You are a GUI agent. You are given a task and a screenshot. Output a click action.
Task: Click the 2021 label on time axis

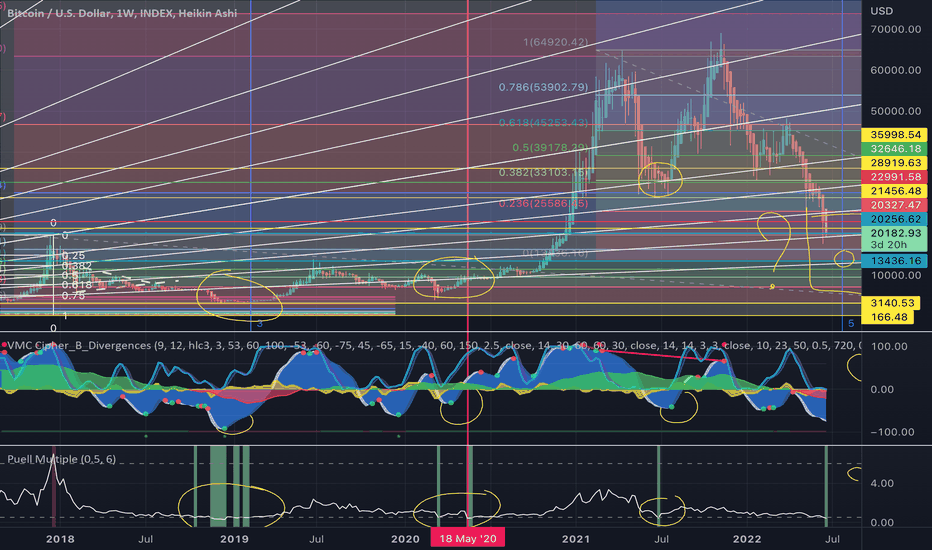click(576, 539)
